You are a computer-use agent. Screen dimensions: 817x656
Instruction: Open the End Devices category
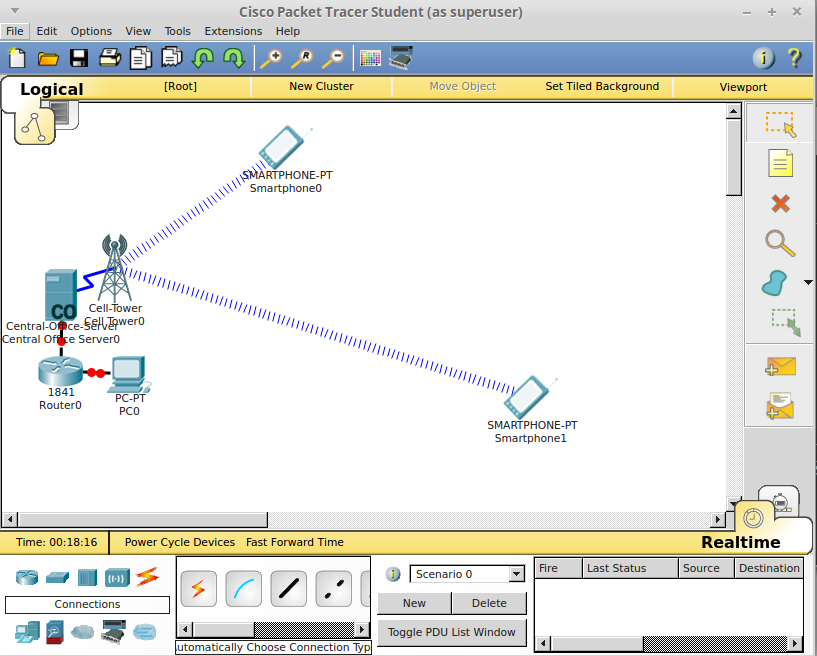tap(25, 632)
